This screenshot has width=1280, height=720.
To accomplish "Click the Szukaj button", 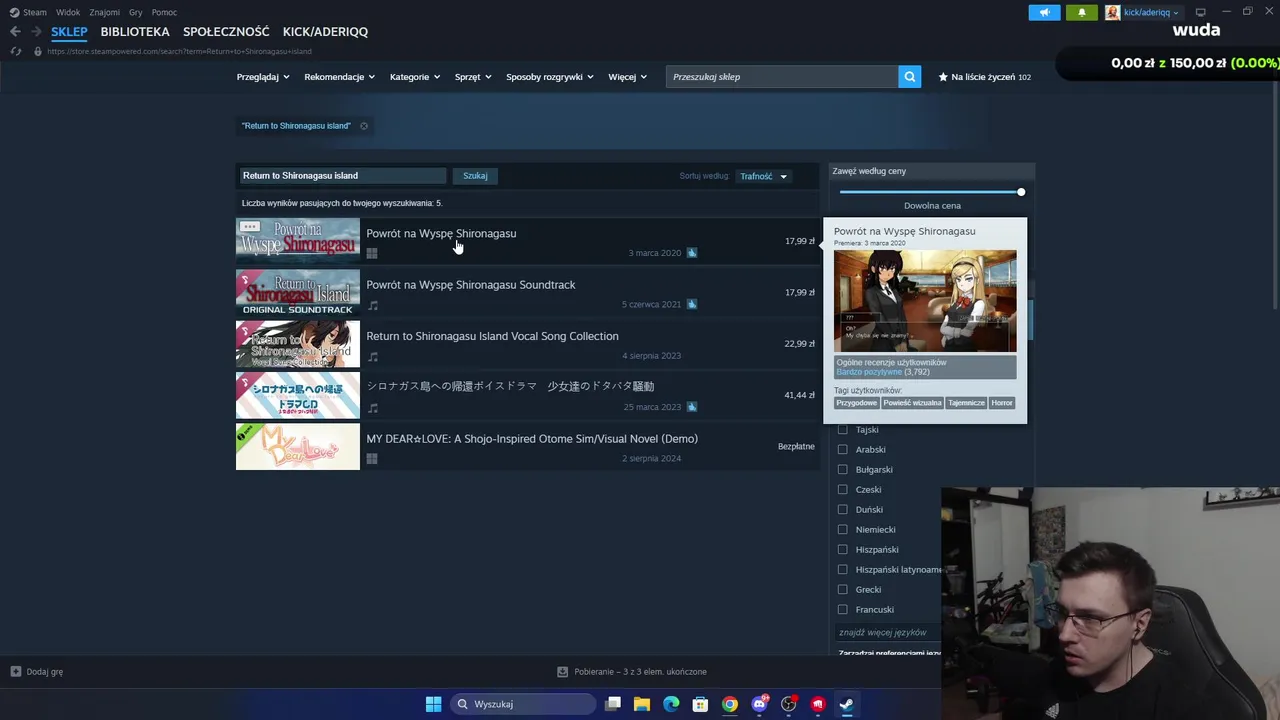I will (475, 176).
